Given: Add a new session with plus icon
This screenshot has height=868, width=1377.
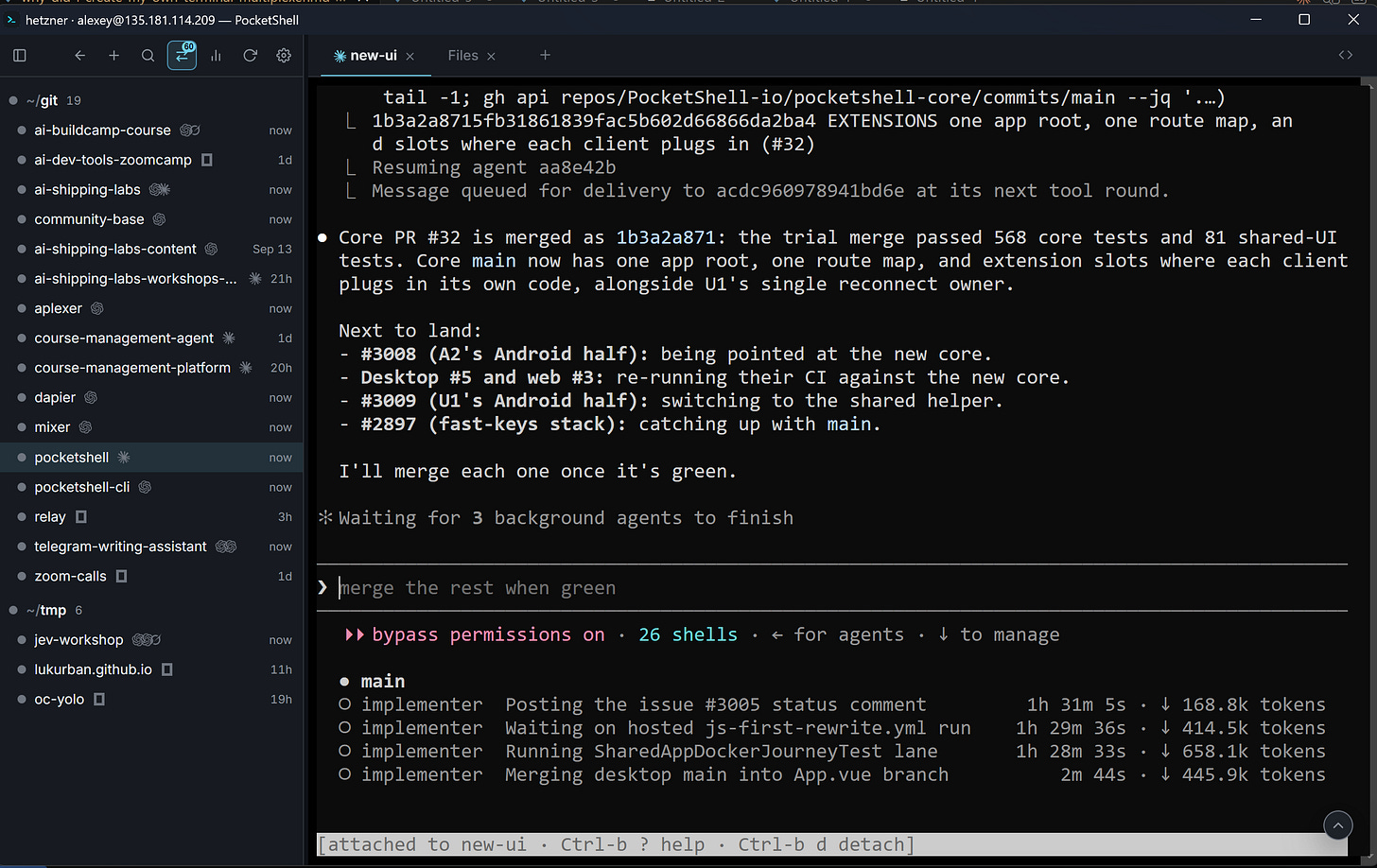Looking at the screenshot, I should tap(114, 56).
